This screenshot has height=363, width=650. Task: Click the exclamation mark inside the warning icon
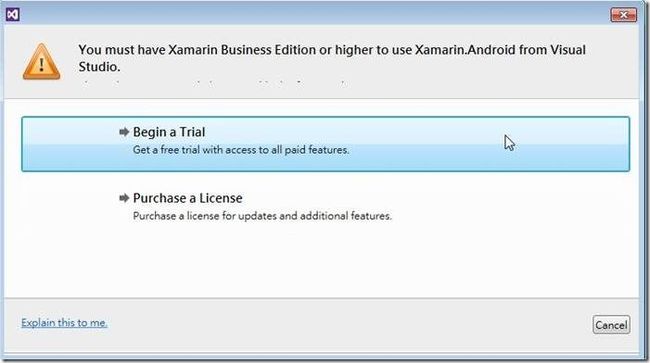(x=41, y=65)
